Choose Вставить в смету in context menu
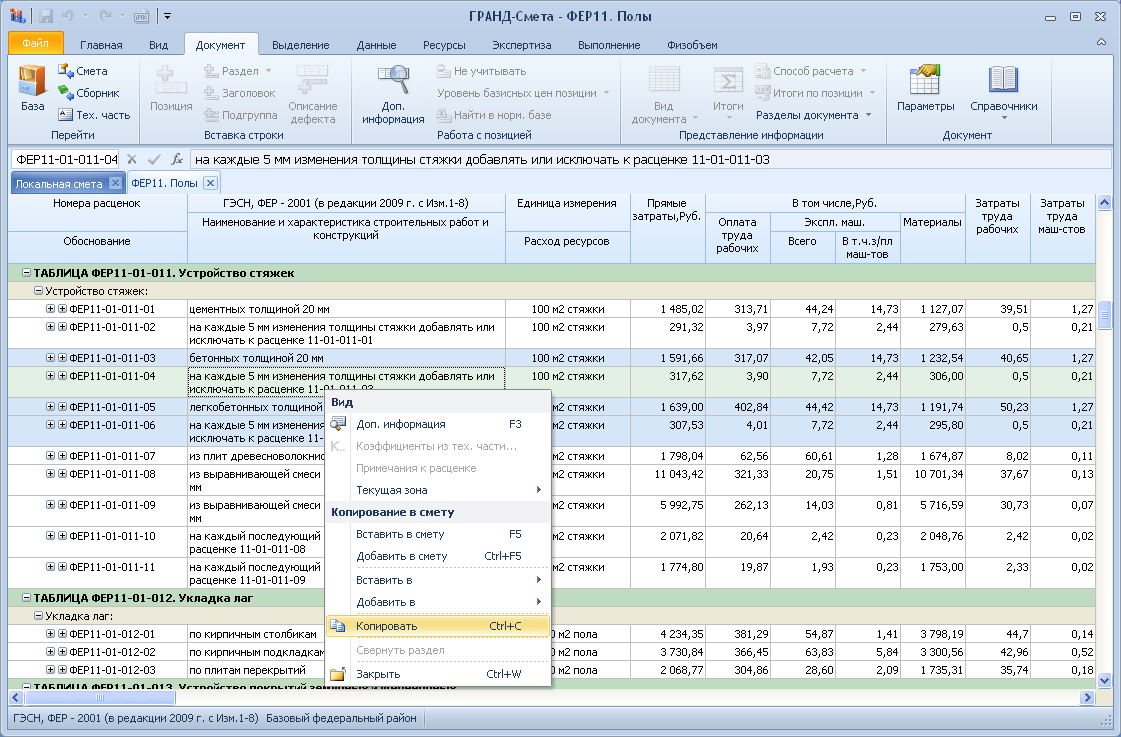The image size is (1121, 737). click(438, 534)
